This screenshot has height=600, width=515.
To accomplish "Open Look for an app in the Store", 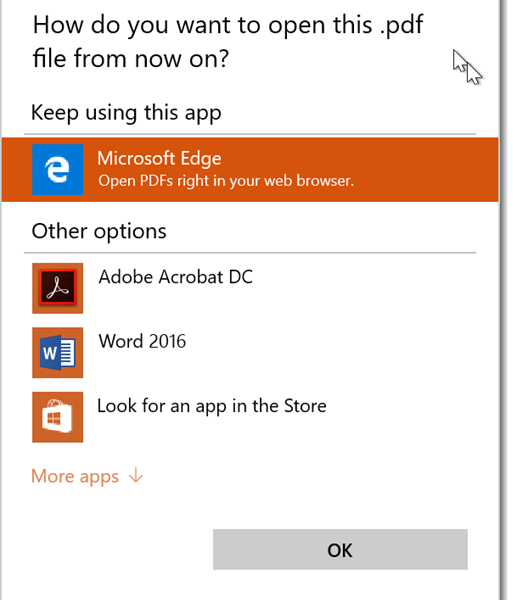I will [212, 406].
